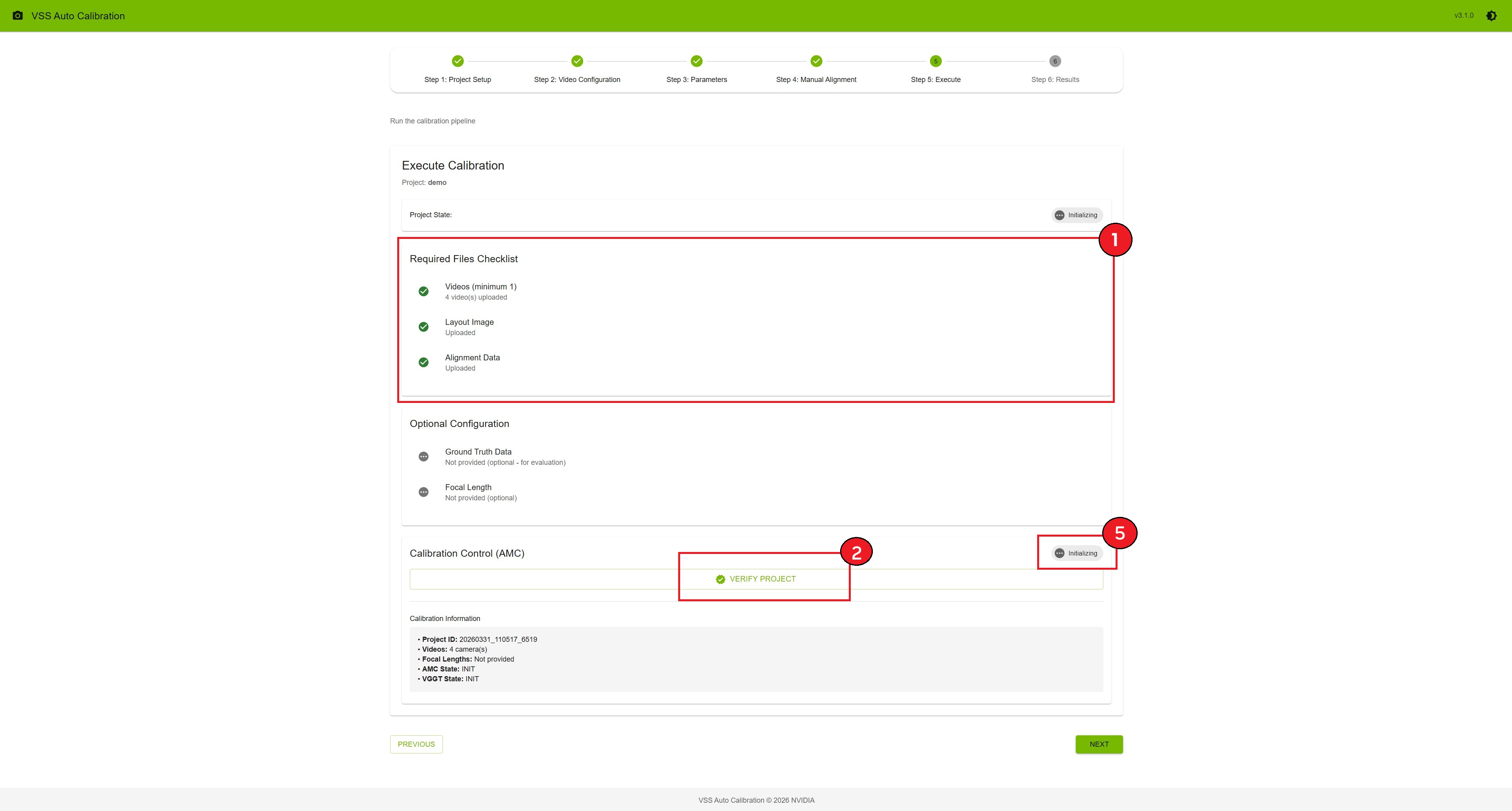This screenshot has width=1512, height=811.
Task: Open the Step 1: Project Setup label
Action: (x=458, y=80)
